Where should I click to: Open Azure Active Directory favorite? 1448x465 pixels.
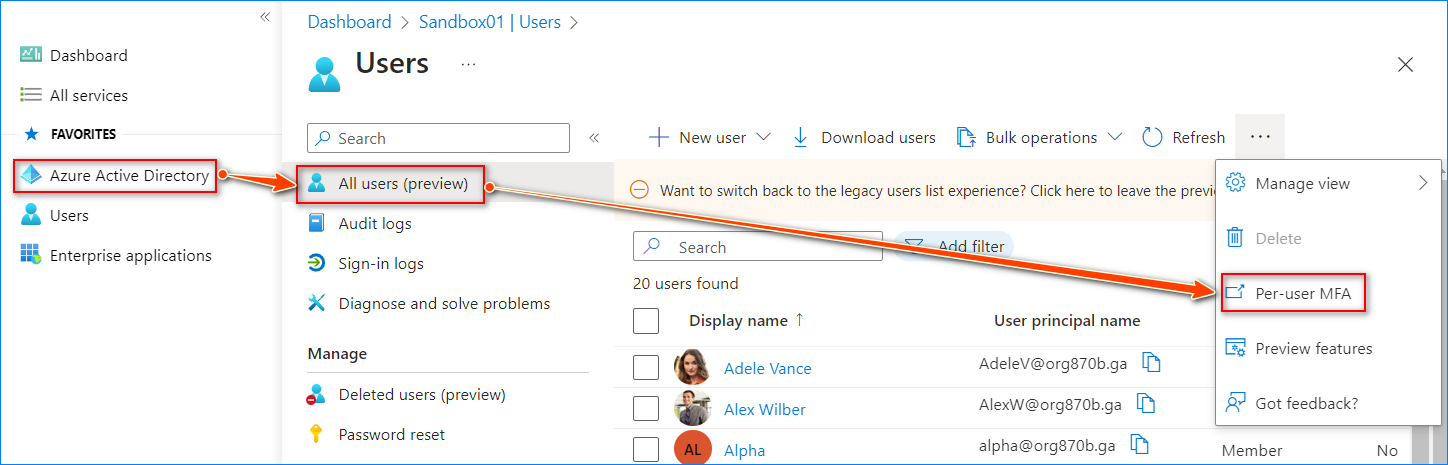click(x=115, y=175)
